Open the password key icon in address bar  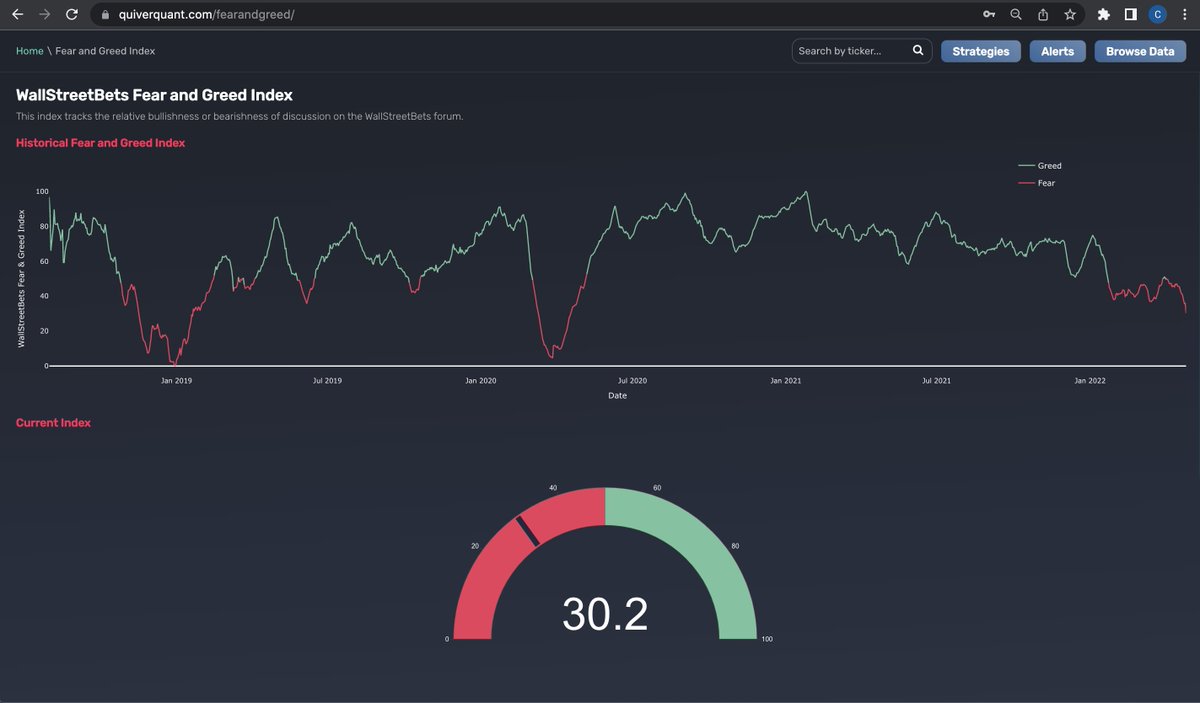[x=989, y=14]
